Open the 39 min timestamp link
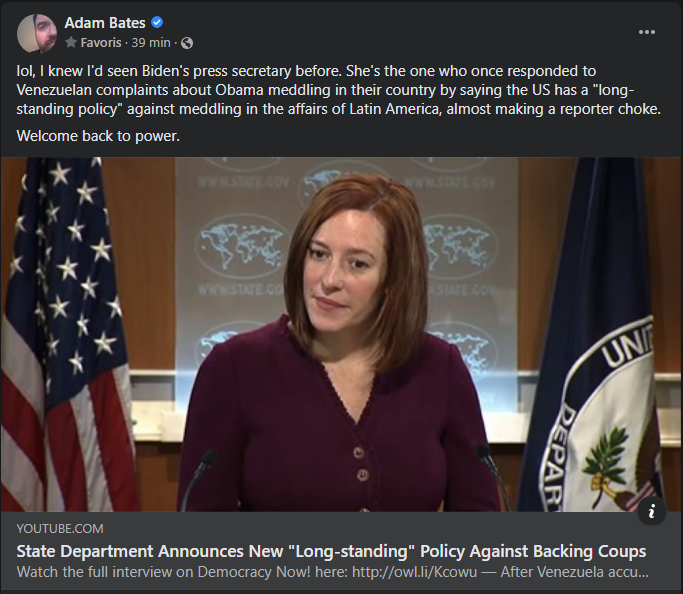This screenshot has height=594, width=683. click(x=151, y=43)
